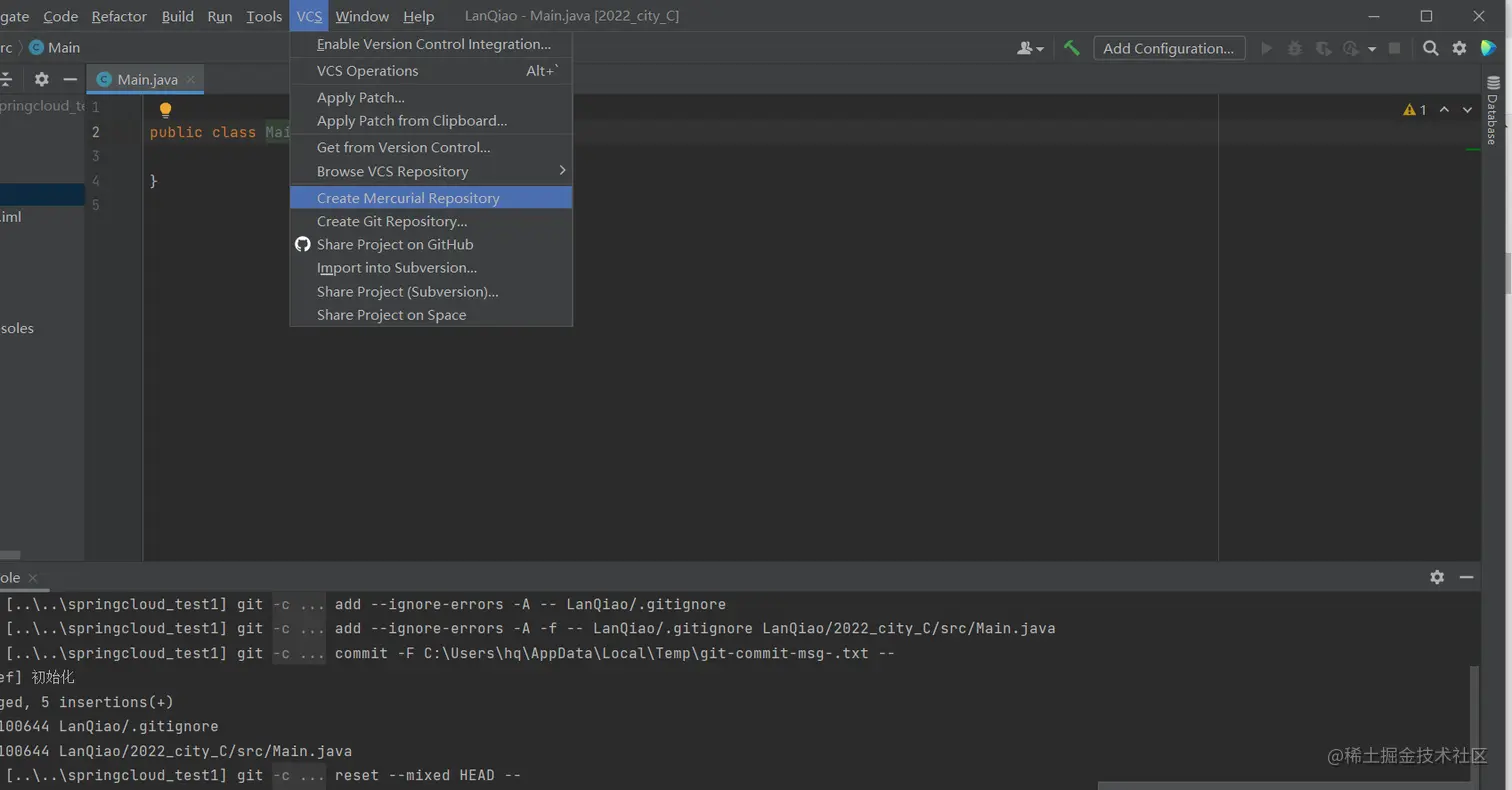Go to previous highlighted error arrow
The image size is (1512, 790).
click(x=1444, y=110)
